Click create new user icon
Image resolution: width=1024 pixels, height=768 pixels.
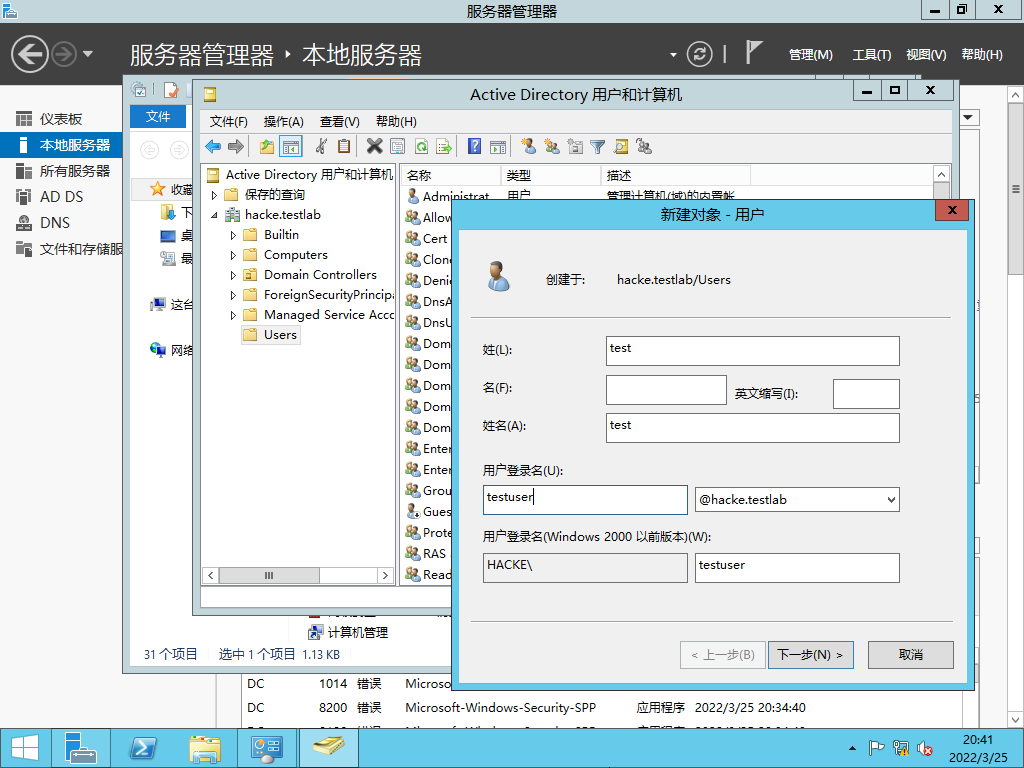pos(528,147)
